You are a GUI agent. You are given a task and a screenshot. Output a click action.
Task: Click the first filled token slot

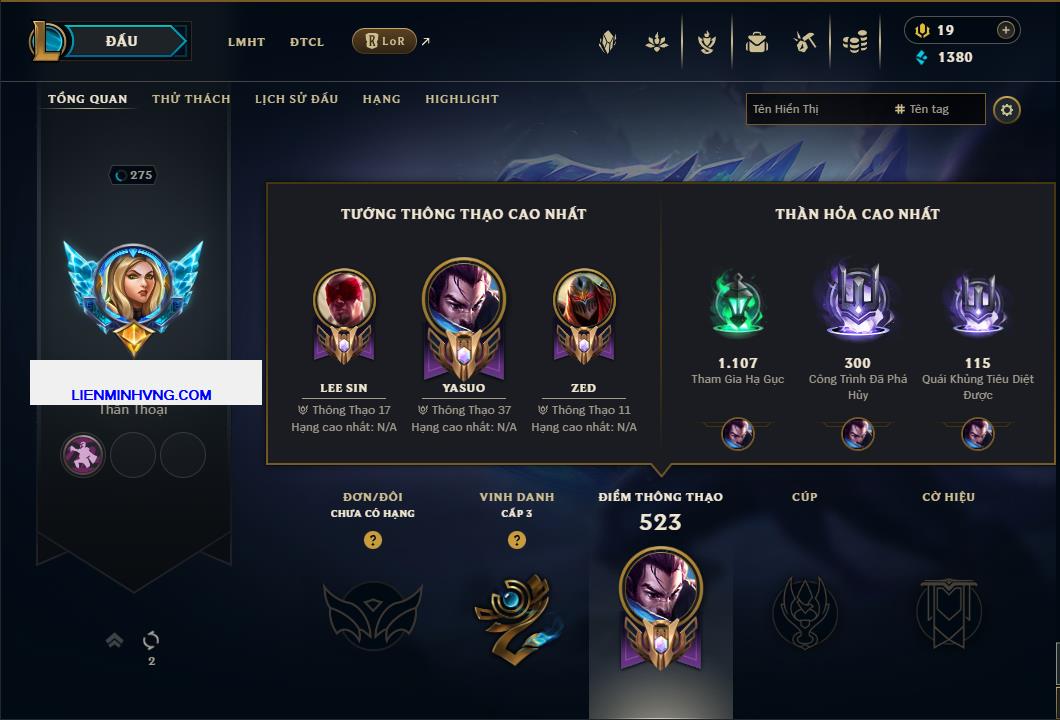click(82, 454)
